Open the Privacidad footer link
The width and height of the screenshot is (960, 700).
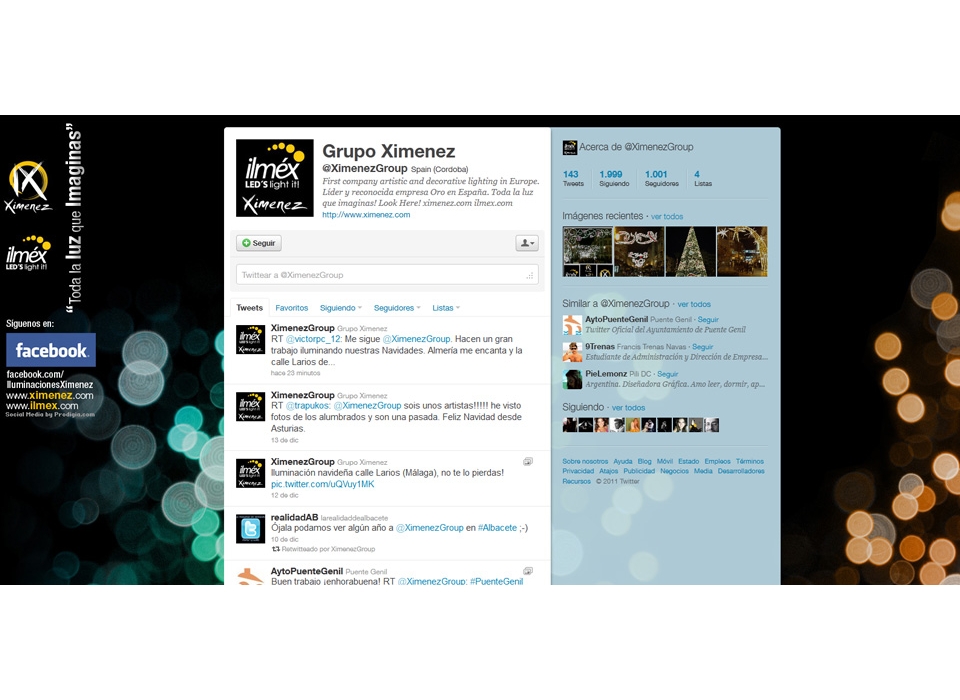click(578, 471)
